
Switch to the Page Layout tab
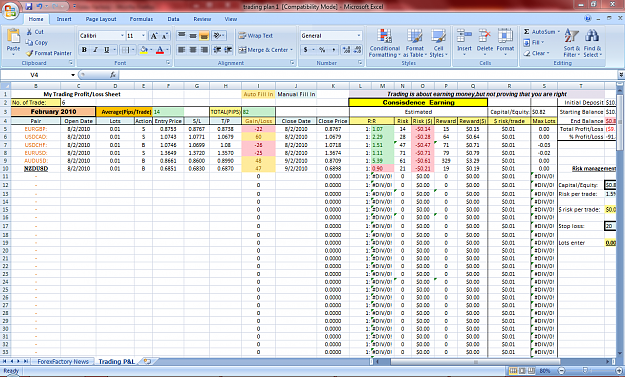point(101,19)
